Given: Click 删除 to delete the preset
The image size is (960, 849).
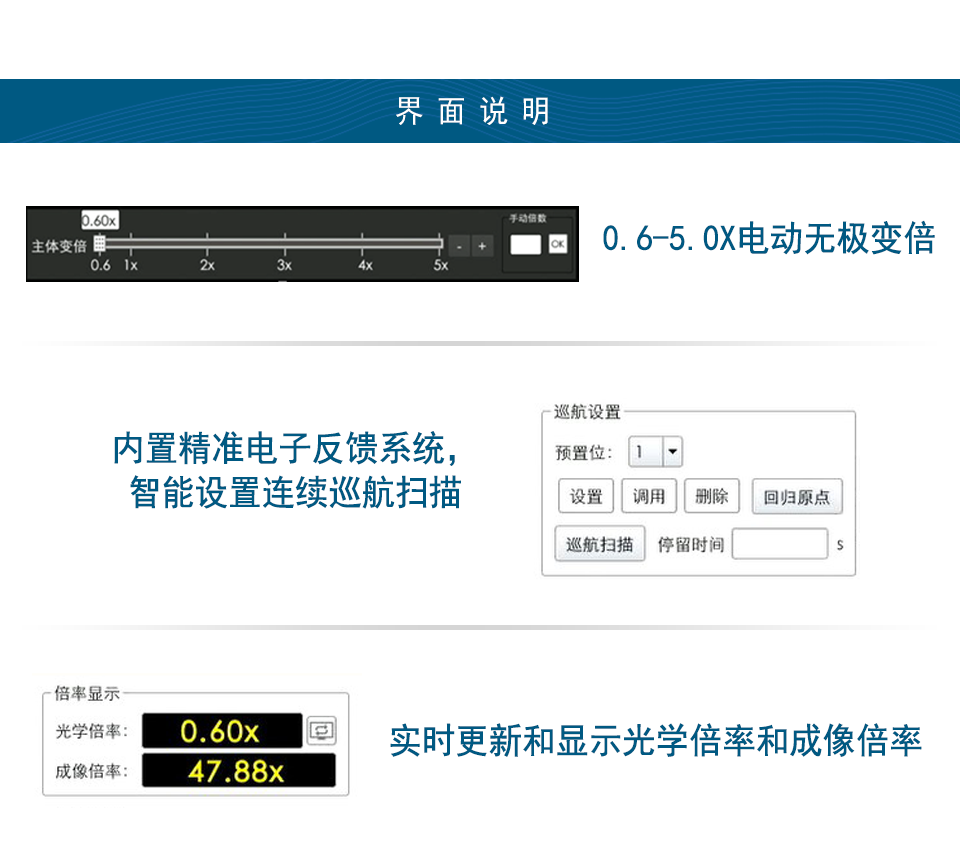Looking at the screenshot, I should pos(711,497).
